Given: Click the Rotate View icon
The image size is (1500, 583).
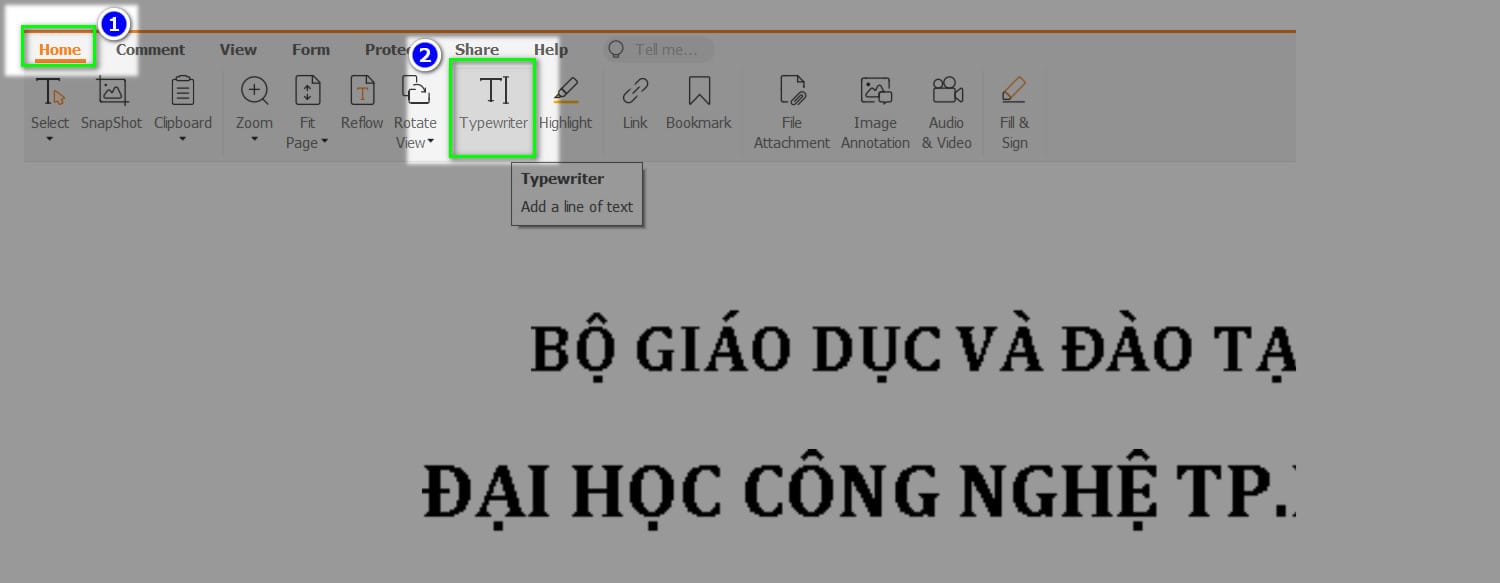Looking at the screenshot, I should (x=416, y=91).
